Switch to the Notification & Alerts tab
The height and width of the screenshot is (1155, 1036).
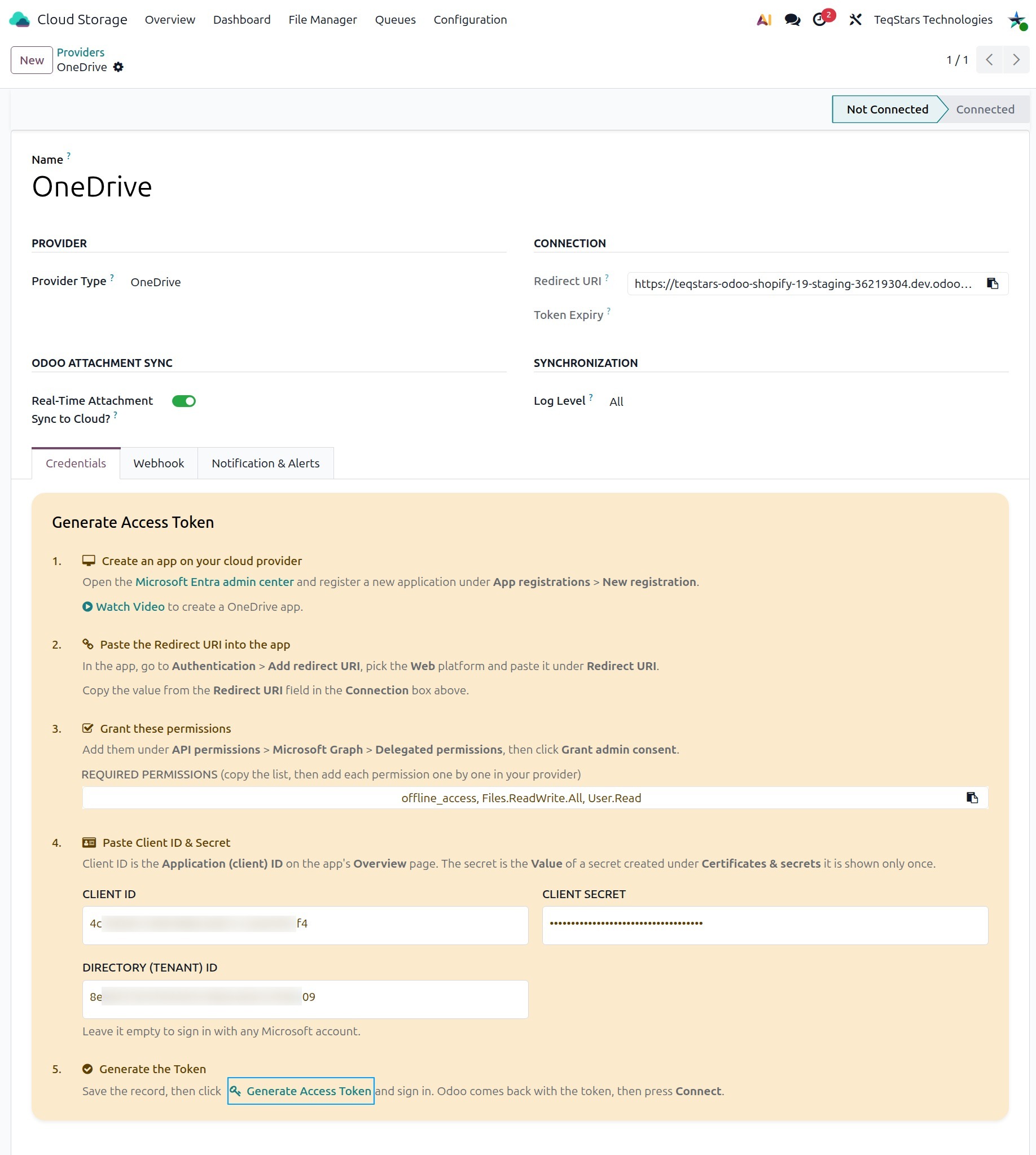(x=265, y=463)
